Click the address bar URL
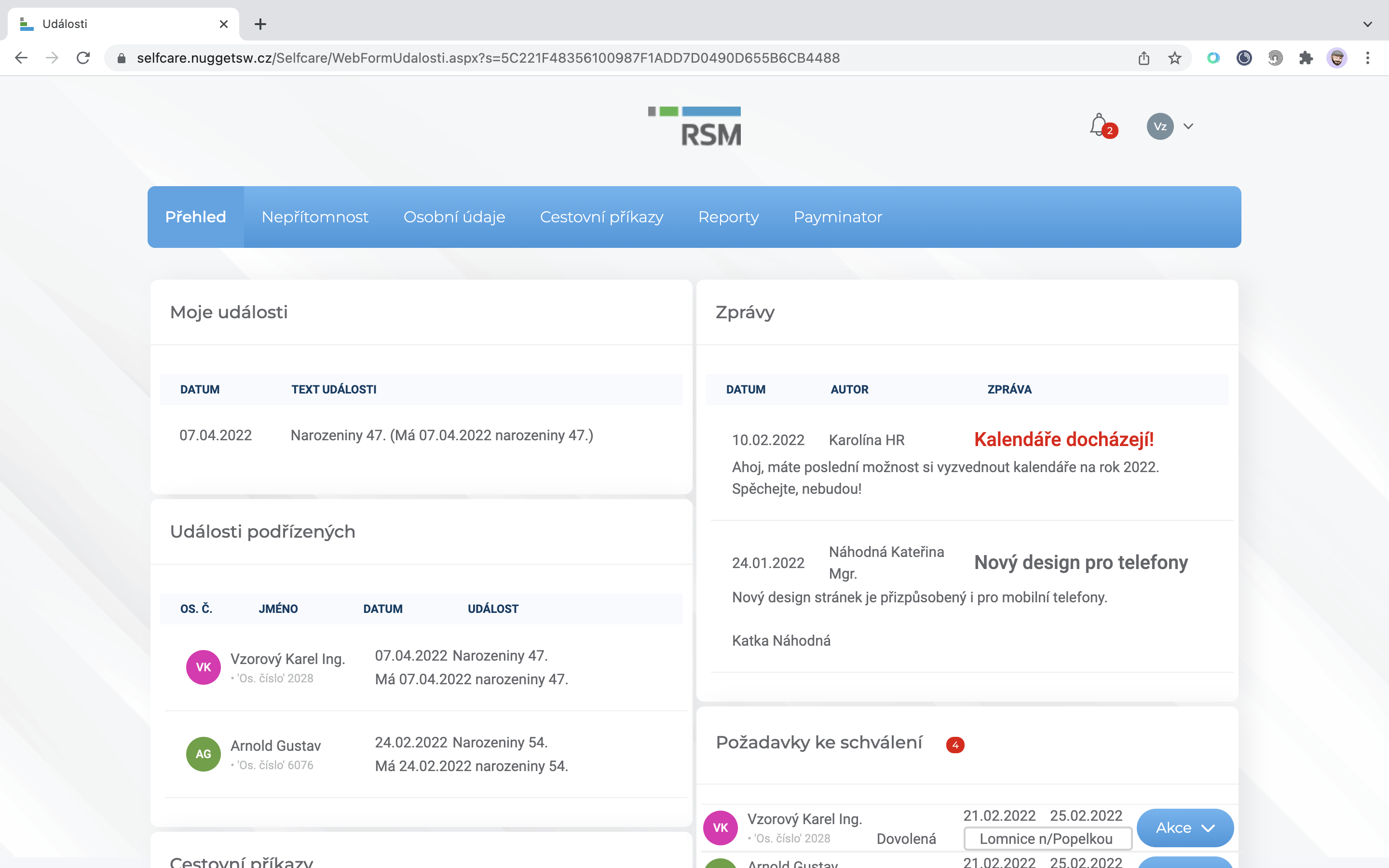 pos(488,58)
